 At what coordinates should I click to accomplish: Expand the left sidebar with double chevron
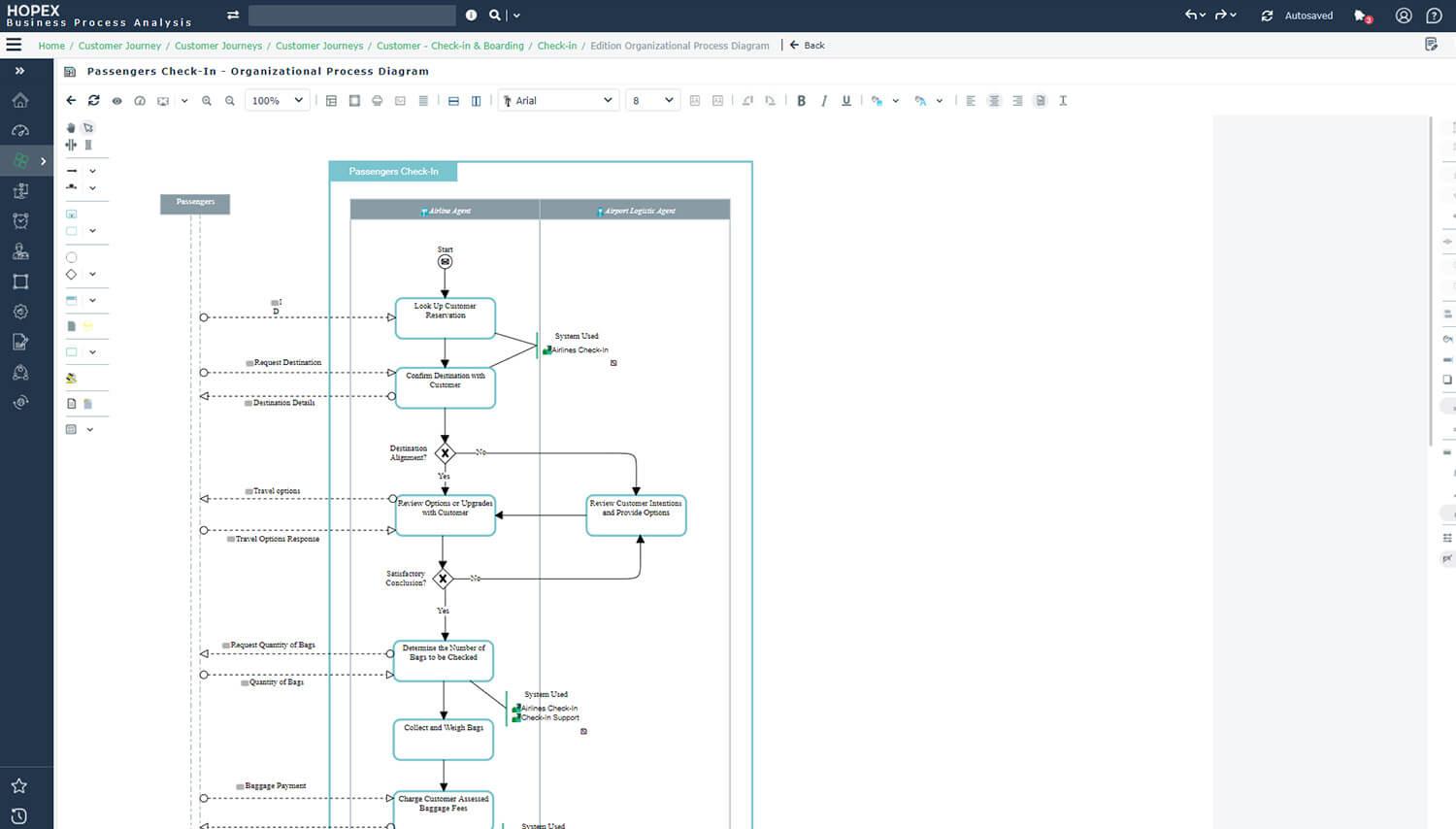tap(19, 71)
